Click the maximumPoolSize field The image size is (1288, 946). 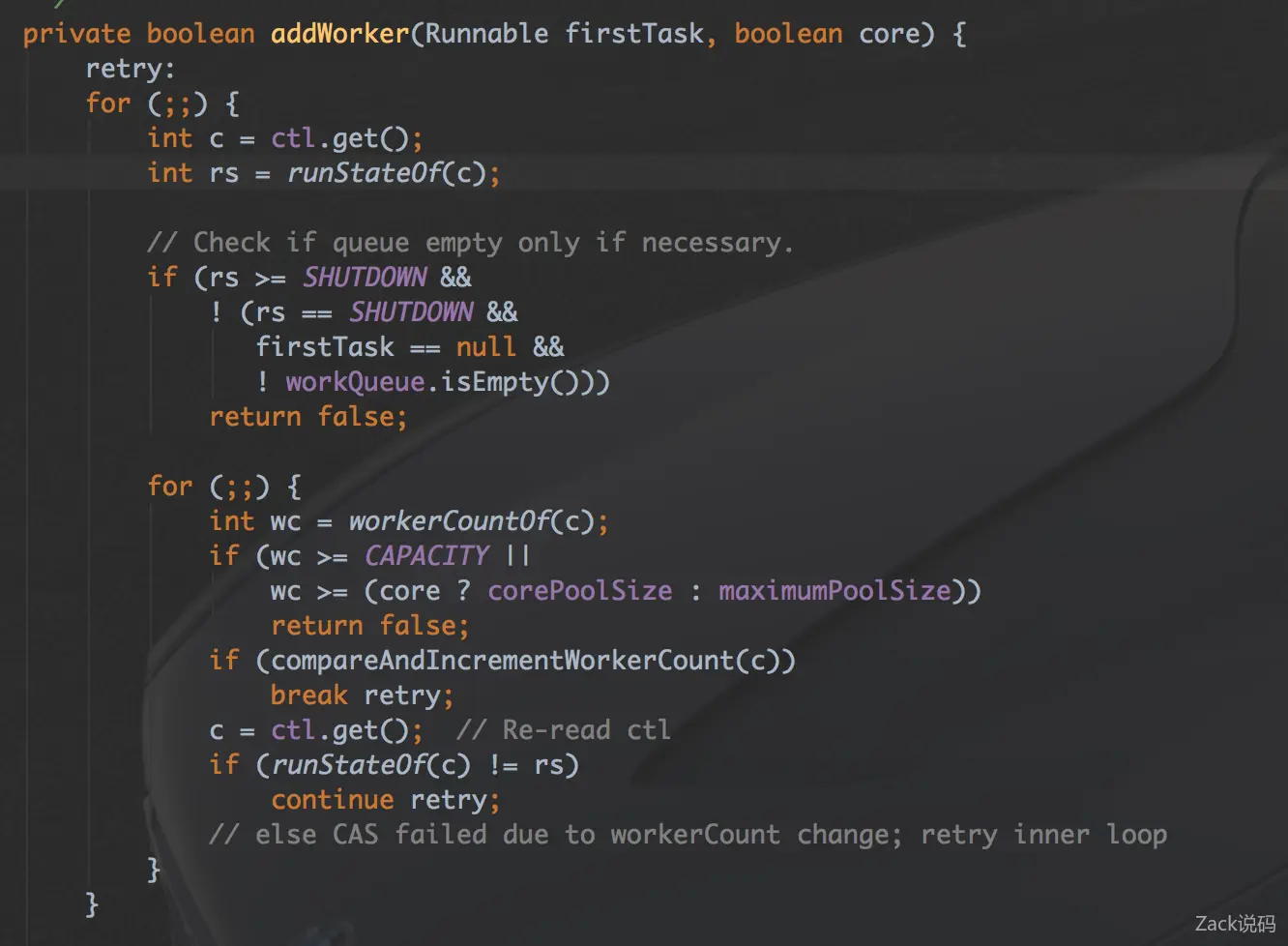pyautogui.click(x=834, y=591)
